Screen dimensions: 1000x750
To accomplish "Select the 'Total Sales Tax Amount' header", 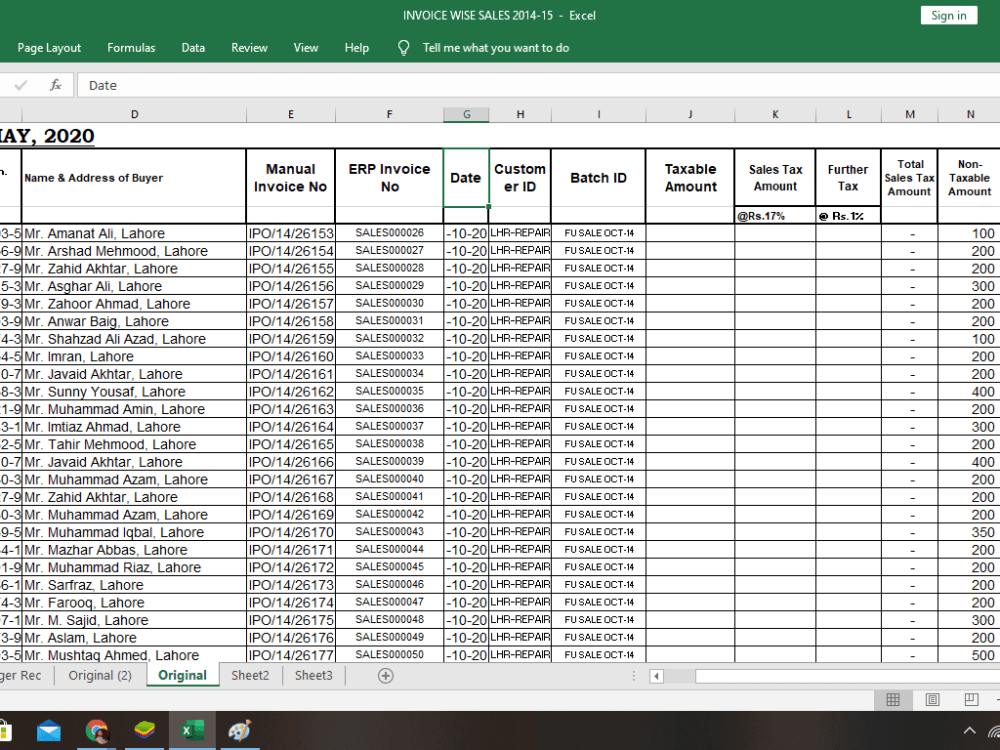I will coord(909,178).
